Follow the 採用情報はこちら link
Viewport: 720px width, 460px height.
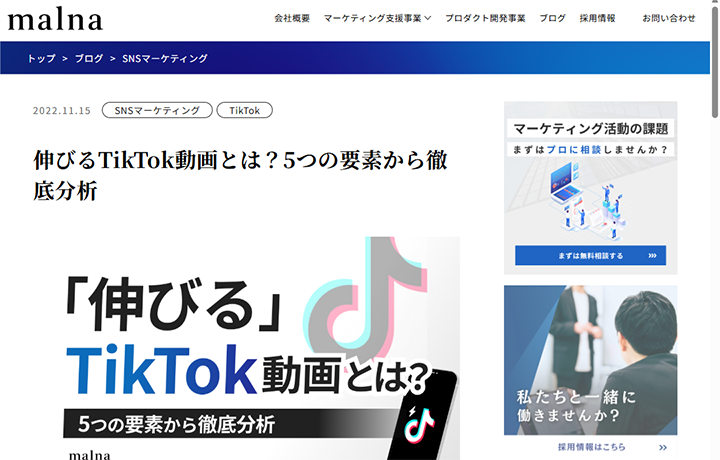point(591,447)
